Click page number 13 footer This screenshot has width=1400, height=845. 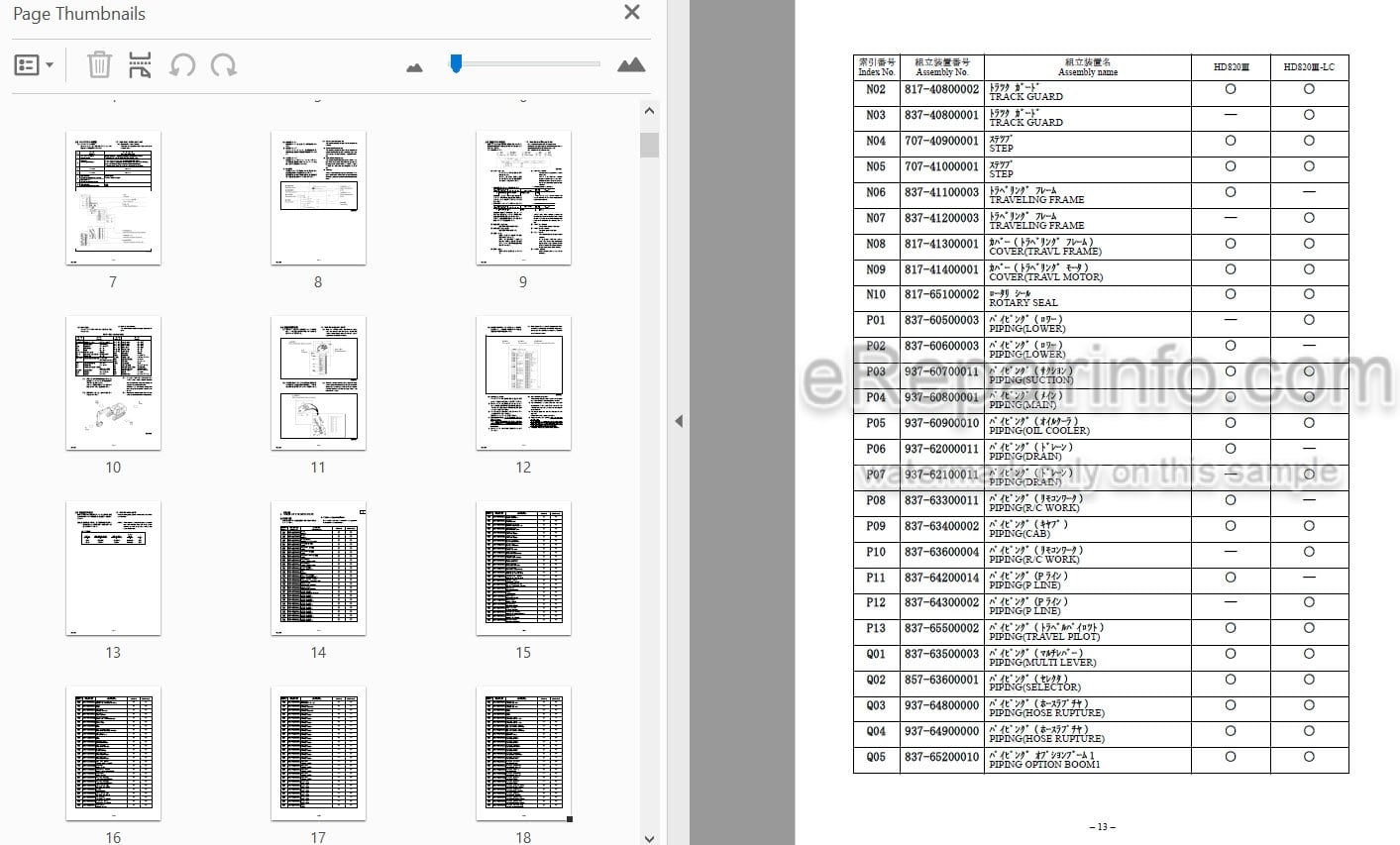pyautogui.click(x=1102, y=826)
